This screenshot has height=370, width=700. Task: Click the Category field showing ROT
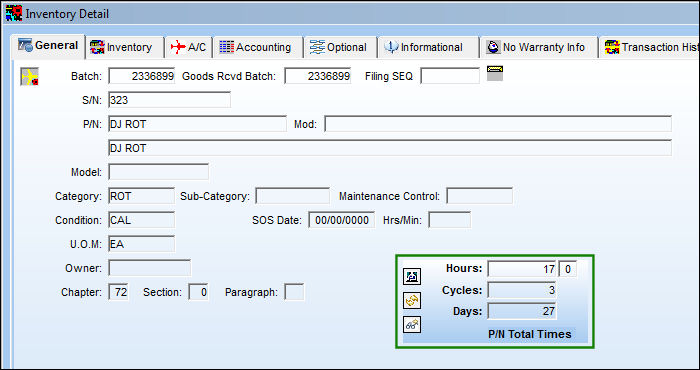(x=142, y=196)
